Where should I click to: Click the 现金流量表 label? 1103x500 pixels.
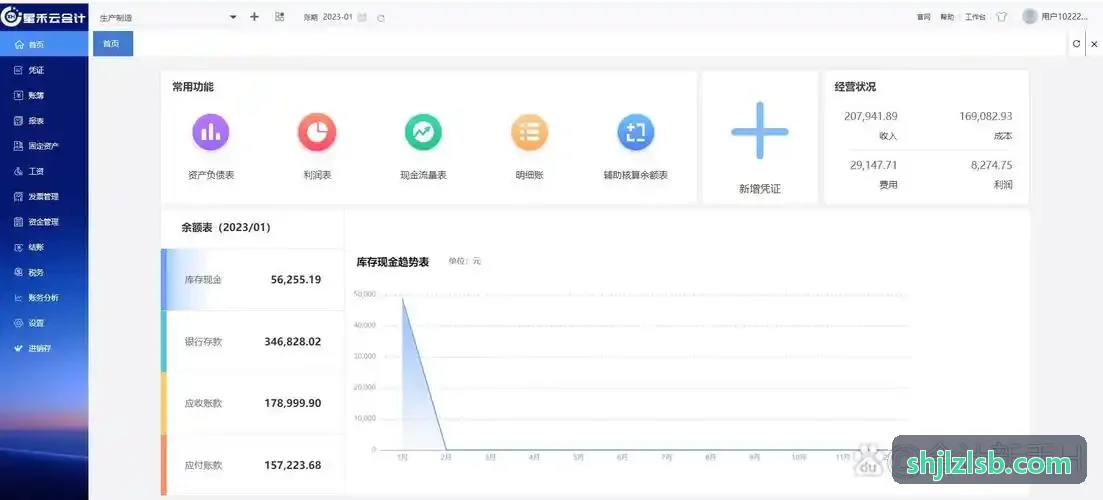click(423, 175)
